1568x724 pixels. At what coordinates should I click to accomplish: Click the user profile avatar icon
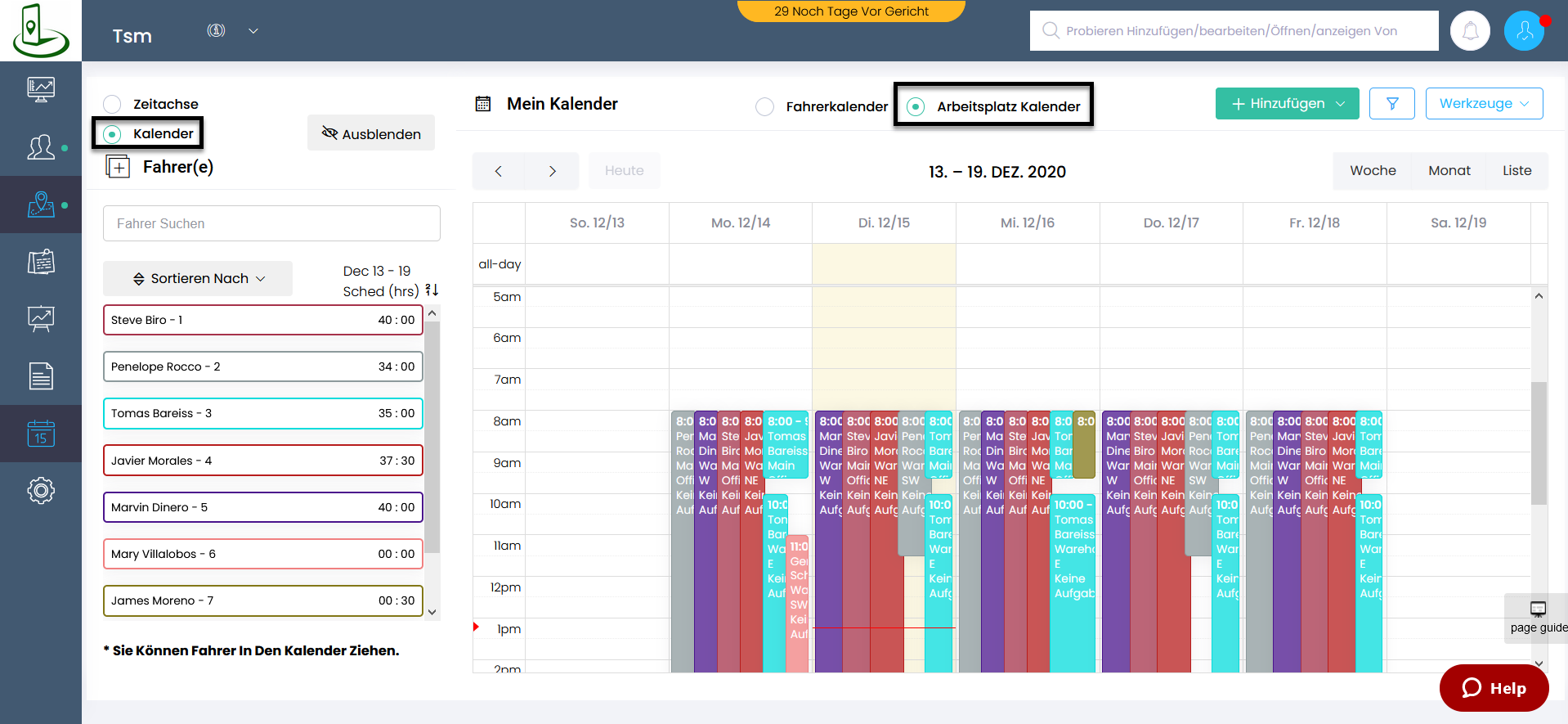coord(1524,31)
